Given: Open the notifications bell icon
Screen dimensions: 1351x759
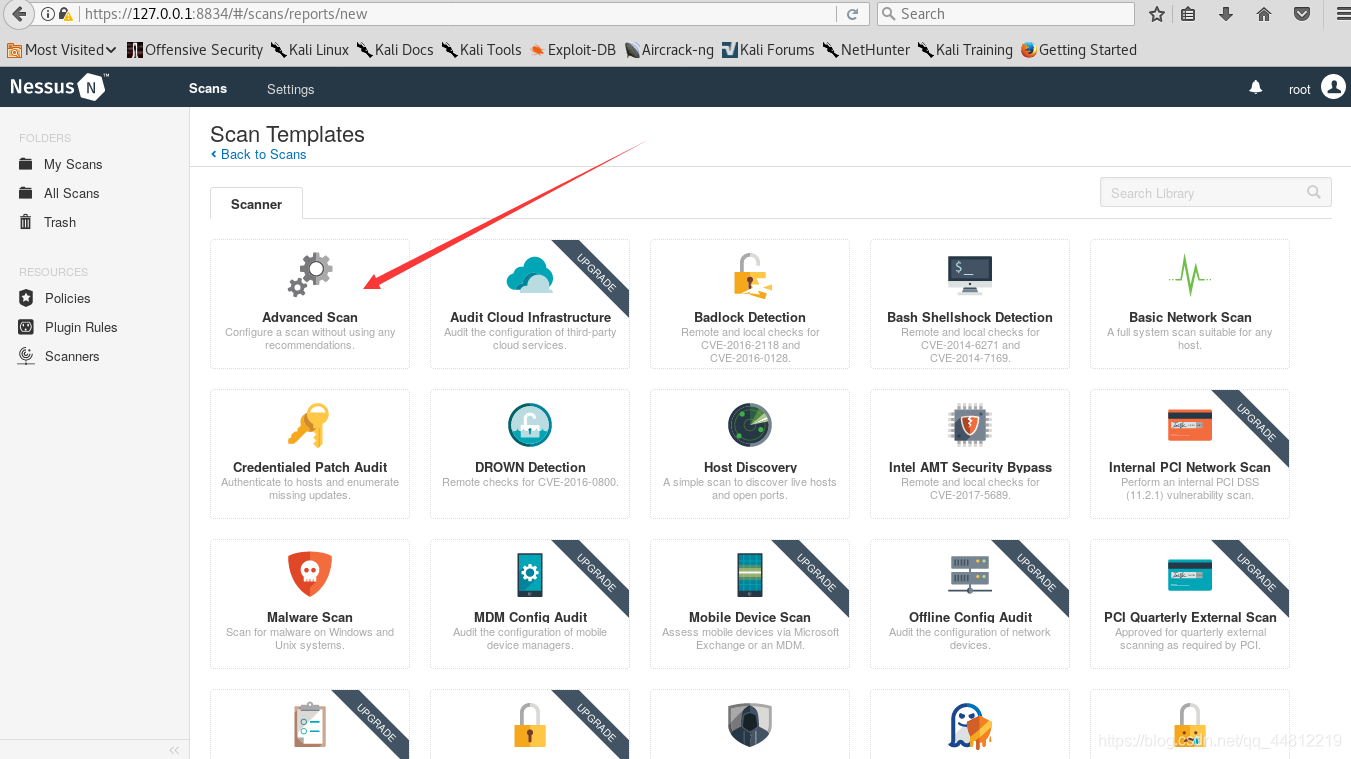Looking at the screenshot, I should 1256,88.
